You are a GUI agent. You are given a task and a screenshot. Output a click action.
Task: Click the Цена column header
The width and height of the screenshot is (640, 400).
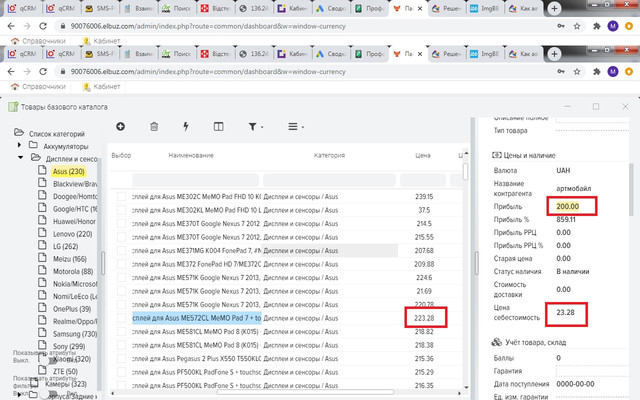pyautogui.click(x=423, y=155)
